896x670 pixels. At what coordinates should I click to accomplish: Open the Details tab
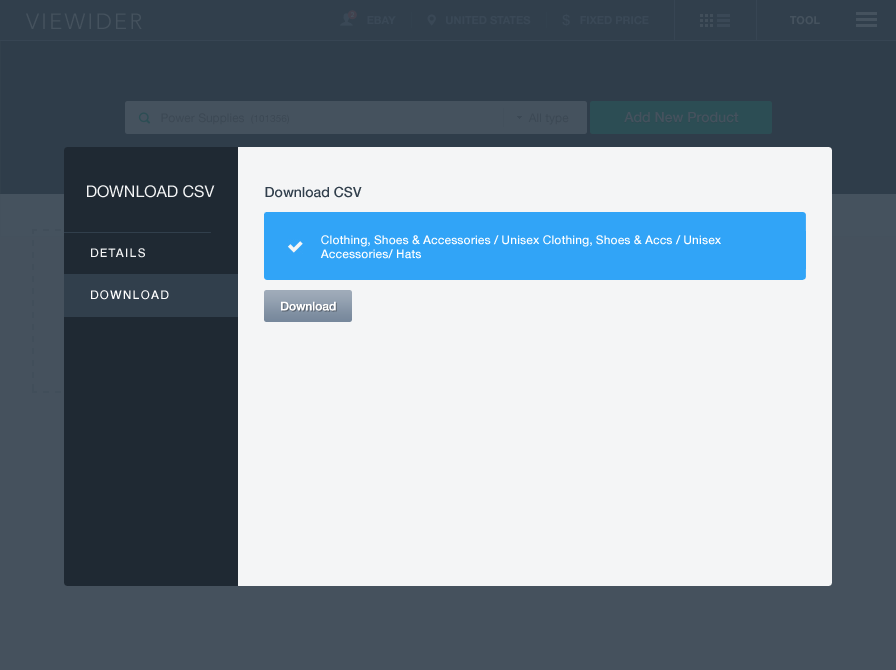[118, 253]
